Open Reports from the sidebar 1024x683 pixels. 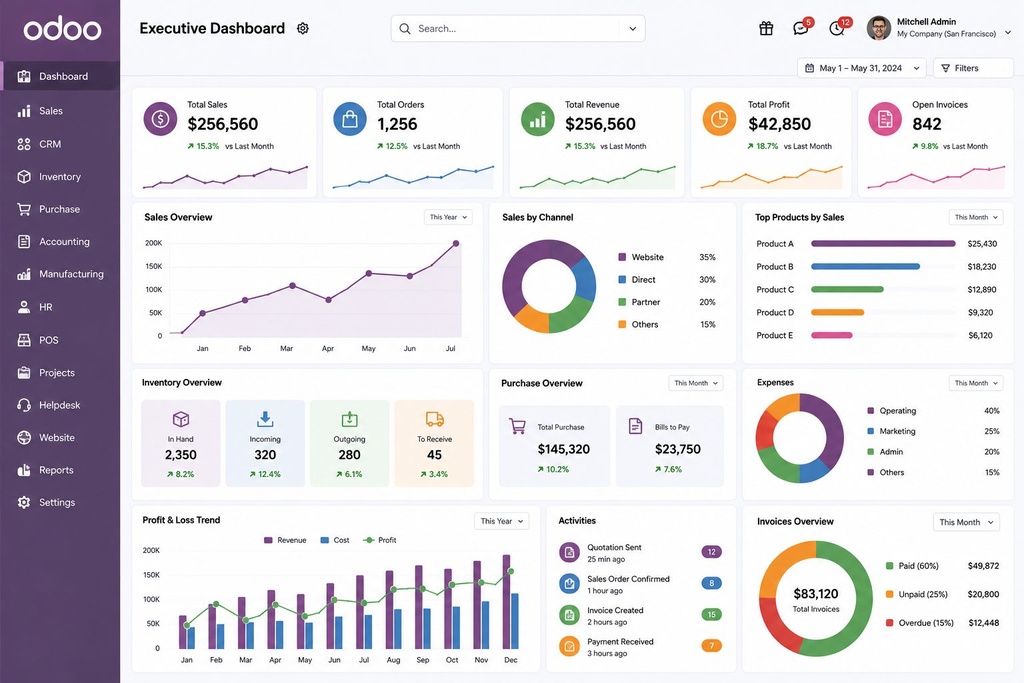point(60,470)
